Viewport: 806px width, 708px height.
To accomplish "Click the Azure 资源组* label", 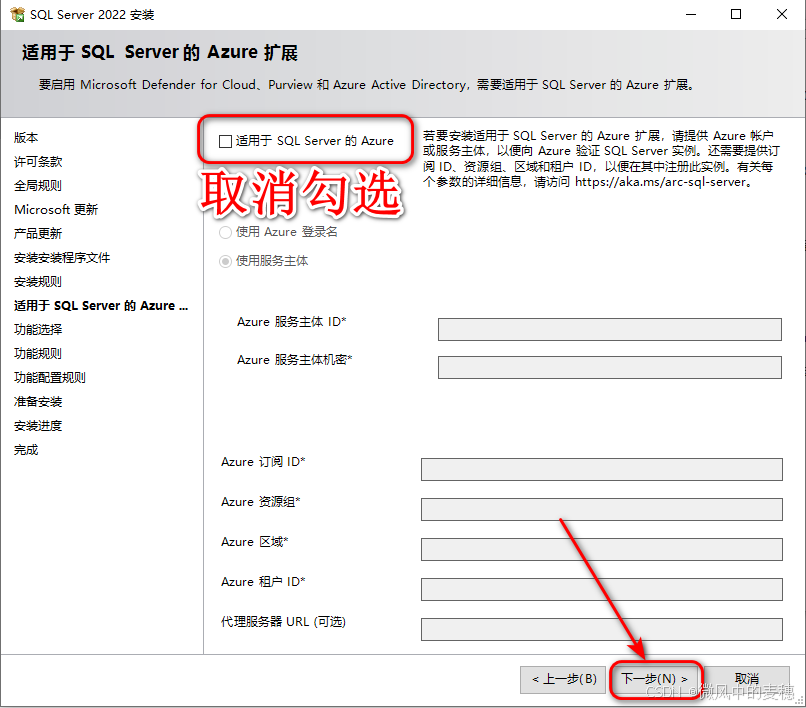I will click(261, 502).
